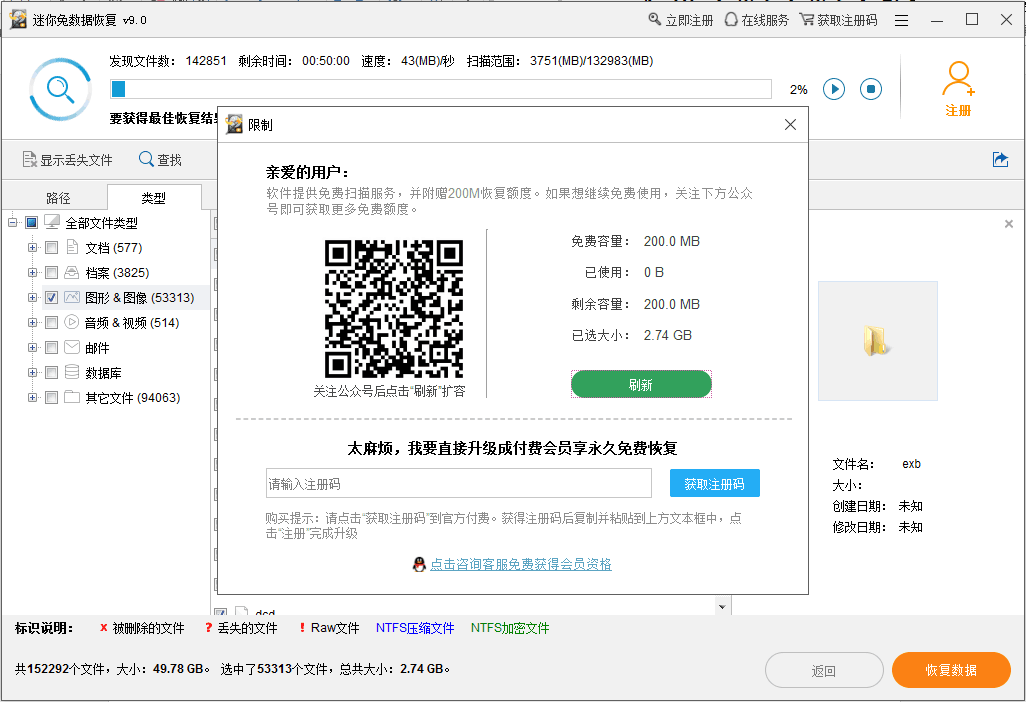
Task: Click the file list scroll down arrow
Action: tap(722, 606)
